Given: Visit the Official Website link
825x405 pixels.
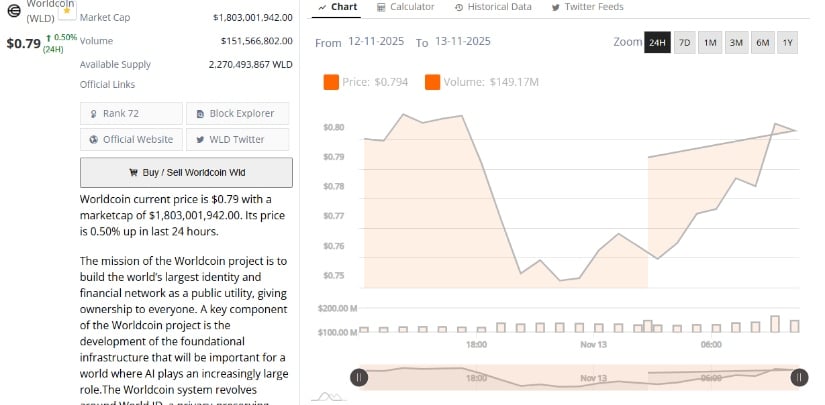Looking at the screenshot, I should pyautogui.click(x=131, y=140).
